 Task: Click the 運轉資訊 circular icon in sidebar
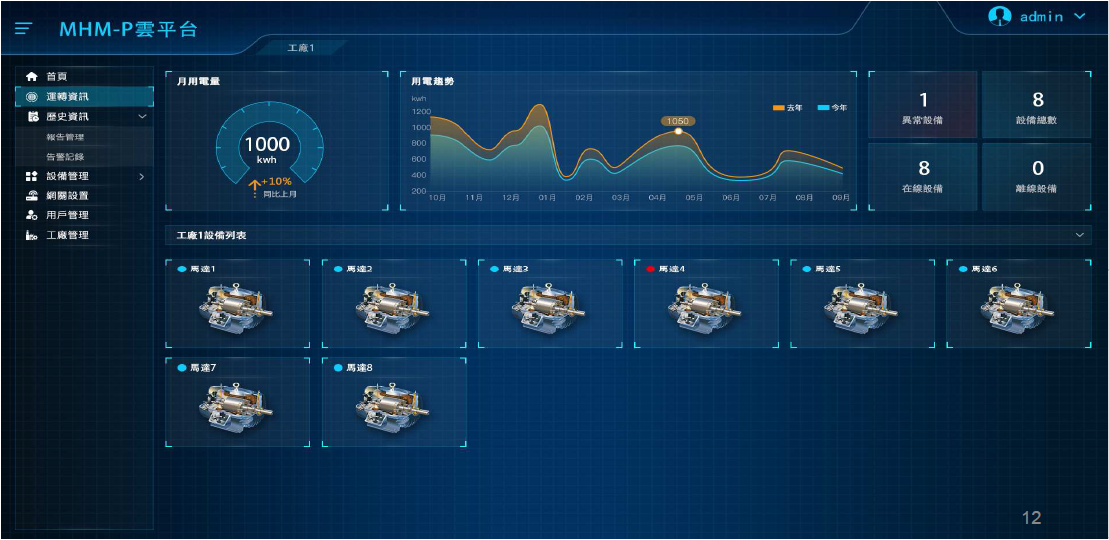pyautogui.click(x=32, y=97)
